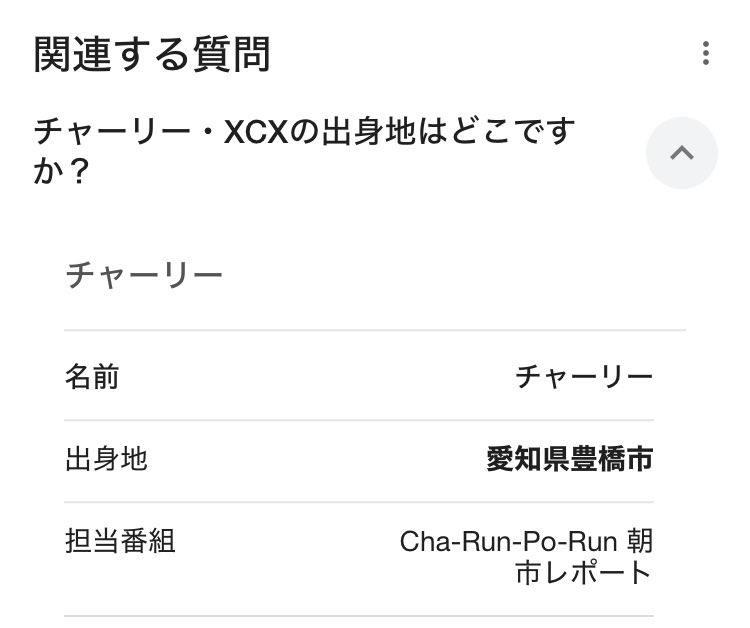
Task: Click the question チャーリー・XCXの出身地はどこですか？
Action: click(x=304, y=151)
